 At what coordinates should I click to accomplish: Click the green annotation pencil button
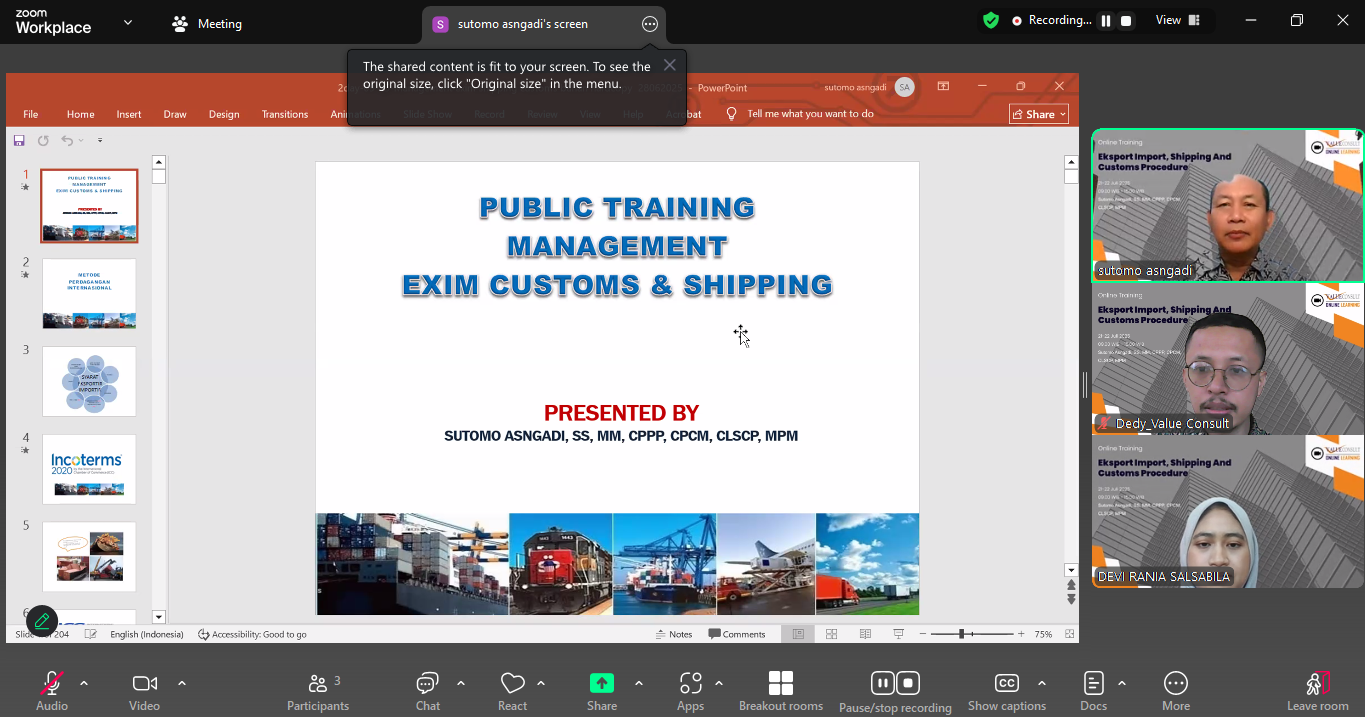point(42,621)
